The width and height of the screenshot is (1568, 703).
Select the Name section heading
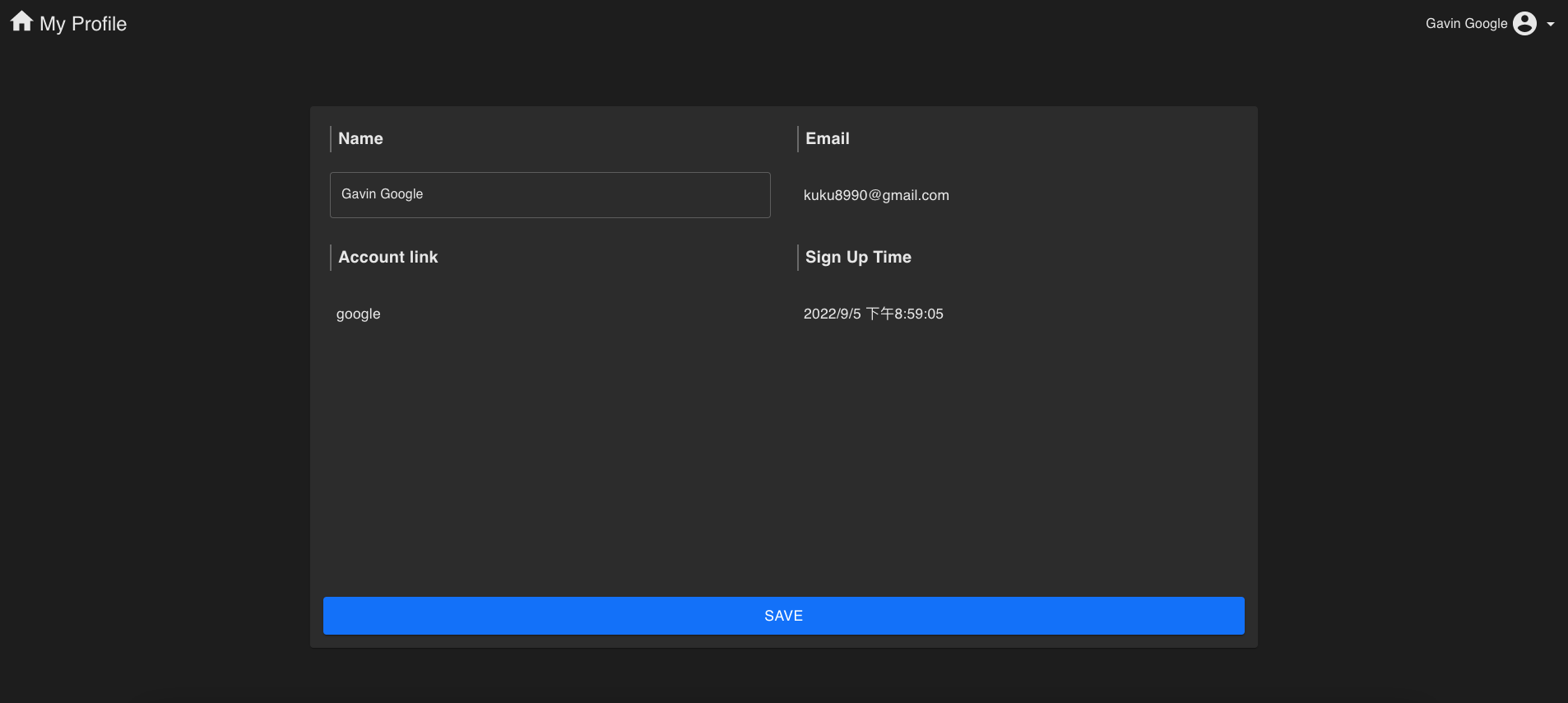click(x=360, y=138)
